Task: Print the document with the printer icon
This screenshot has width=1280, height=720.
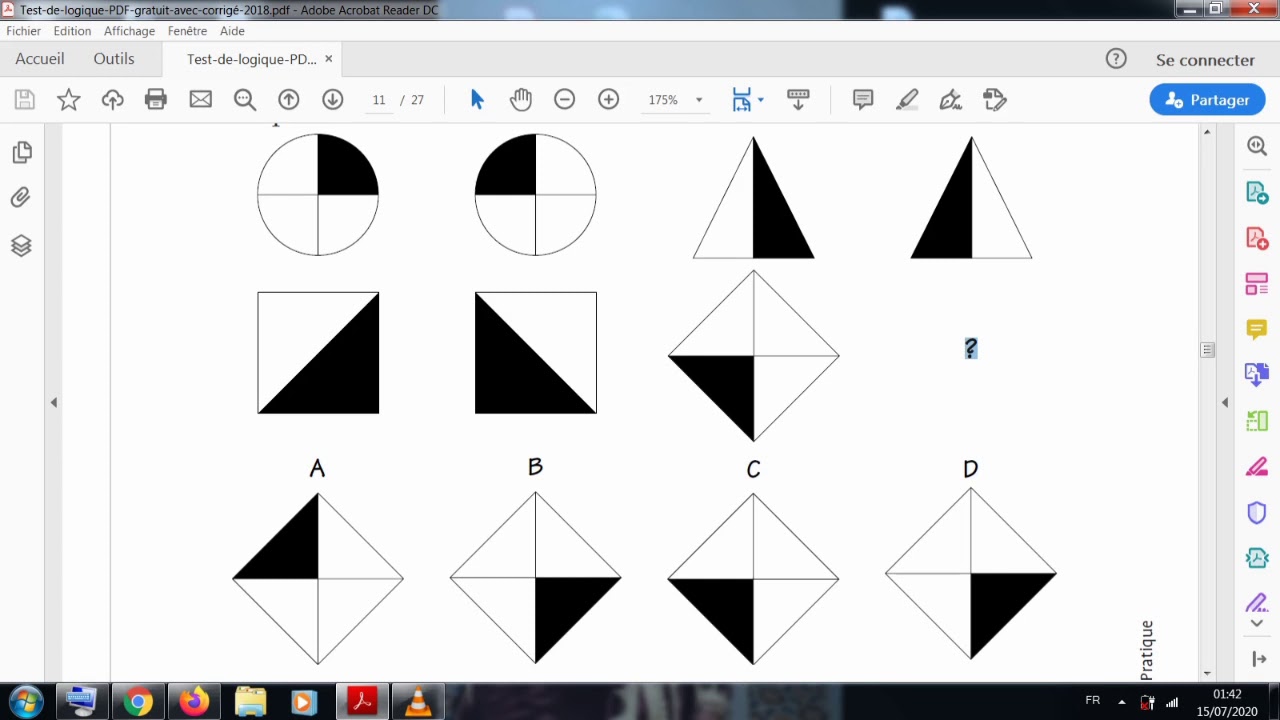Action: point(156,100)
